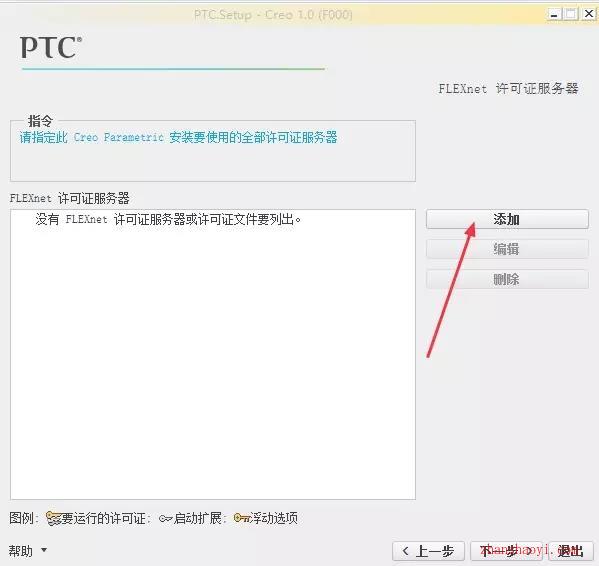Click the 没有 FLEXnet 许可证服务器 message text
This screenshot has height=566, width=599.
(168, 220)
